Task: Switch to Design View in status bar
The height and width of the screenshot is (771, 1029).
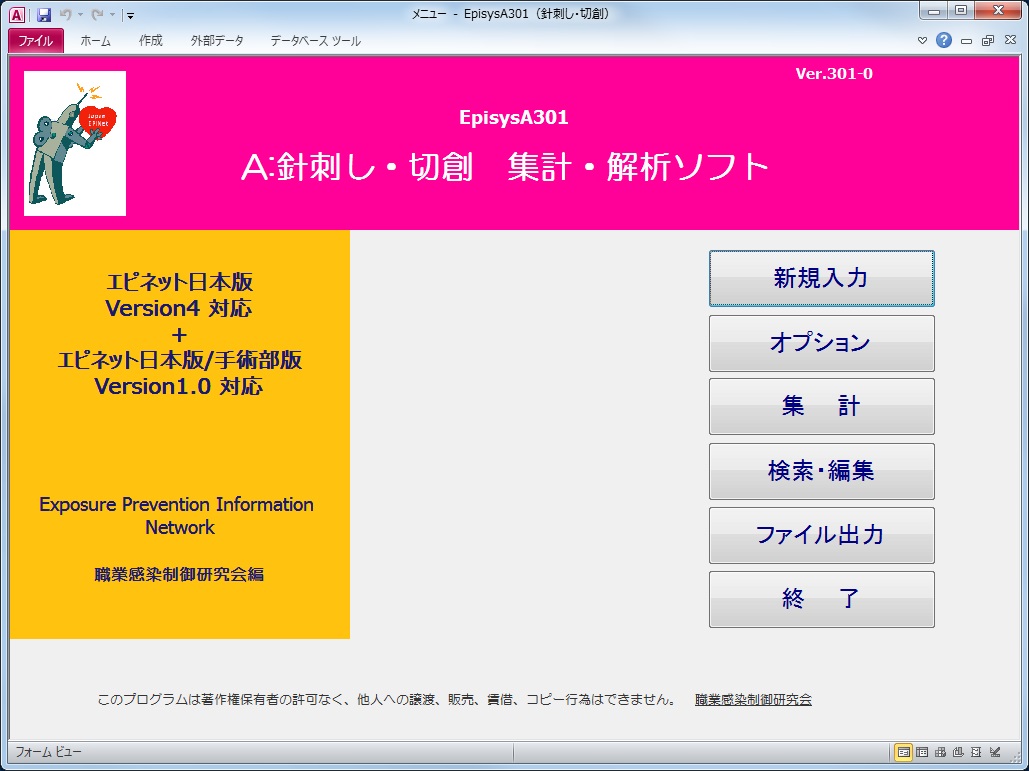Action: pyautogui.click(x=994, y=752)
